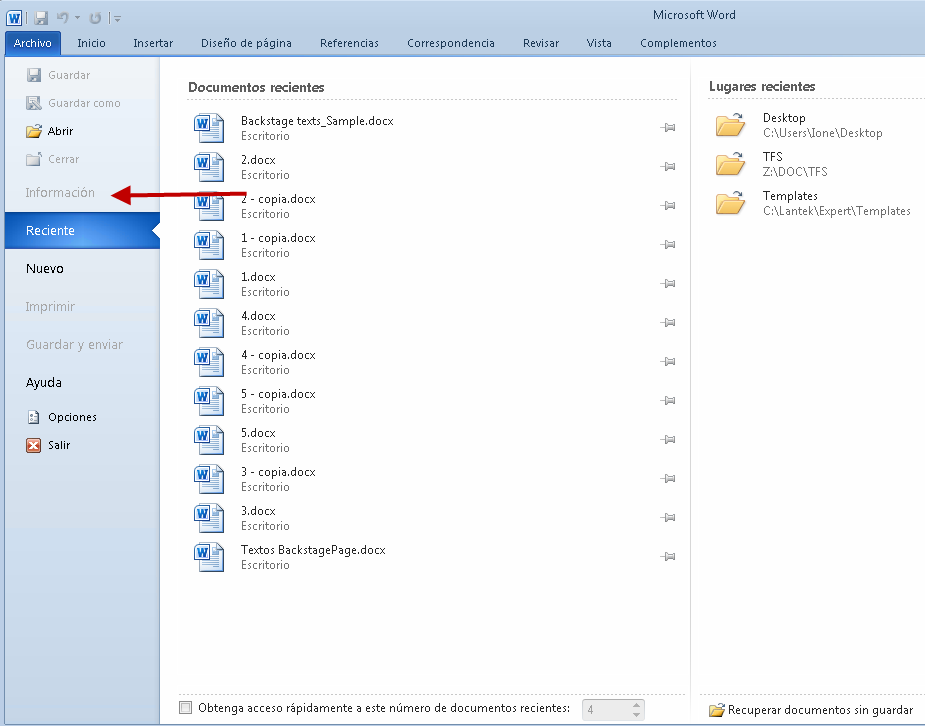Click Salir to exit Word
Image resolution: width=925 pixels, height=726 pixels.
tap(48, 445)
